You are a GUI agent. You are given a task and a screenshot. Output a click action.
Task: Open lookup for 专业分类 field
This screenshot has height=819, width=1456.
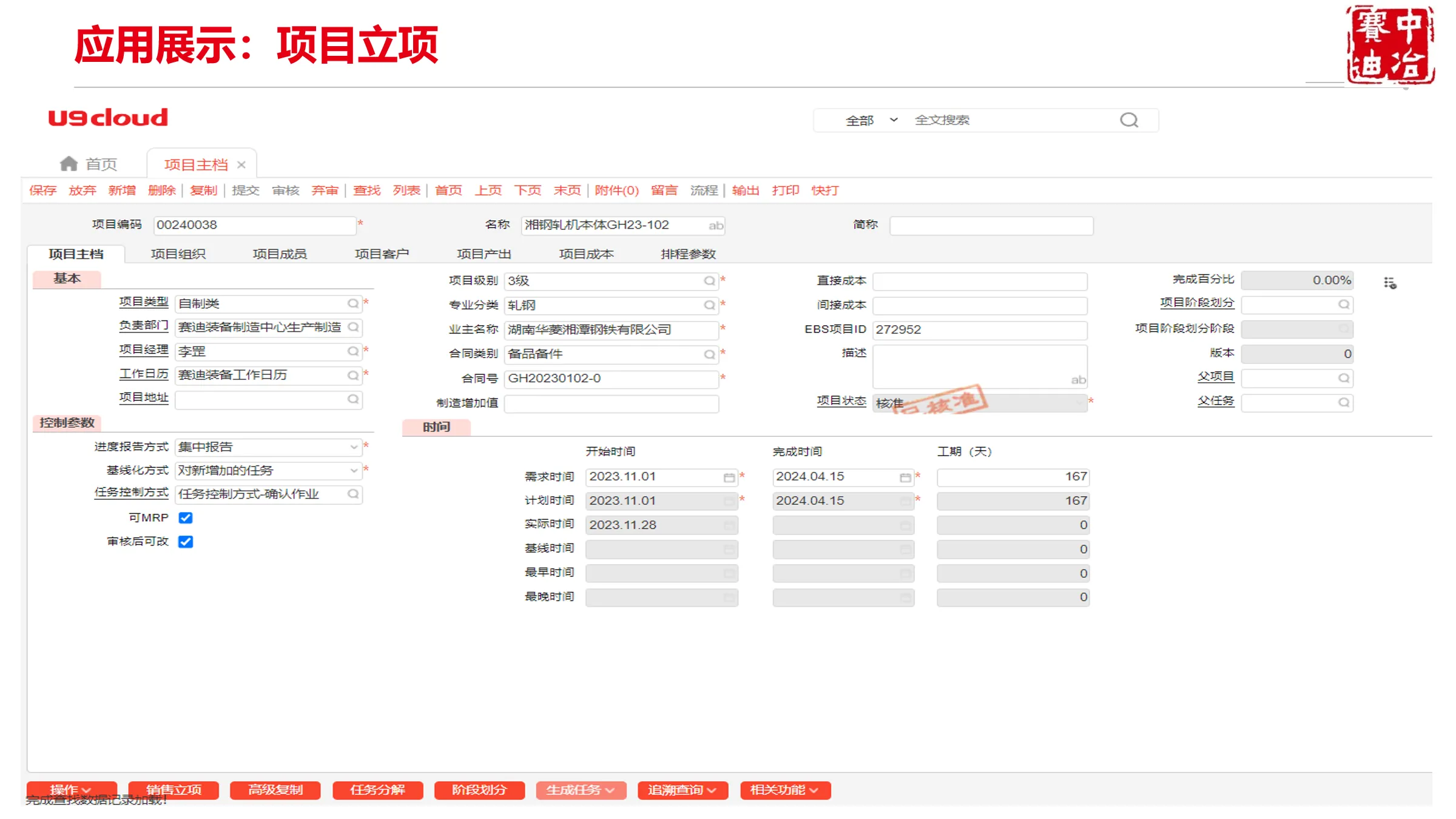click(x=709, y=305)
